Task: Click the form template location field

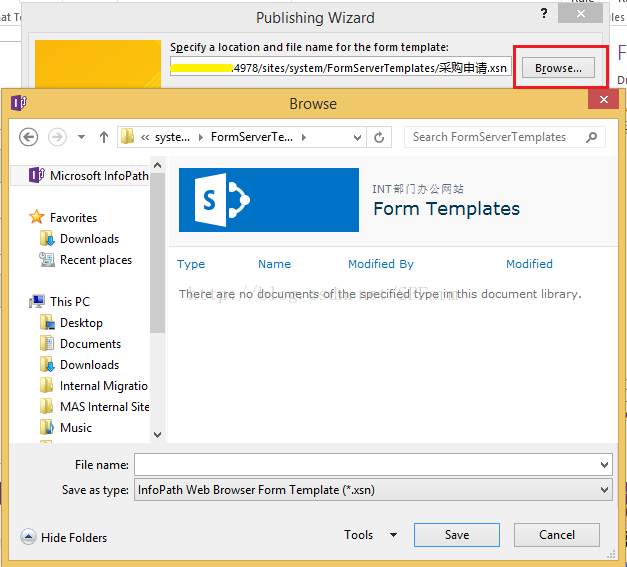Action: point(341,67)
